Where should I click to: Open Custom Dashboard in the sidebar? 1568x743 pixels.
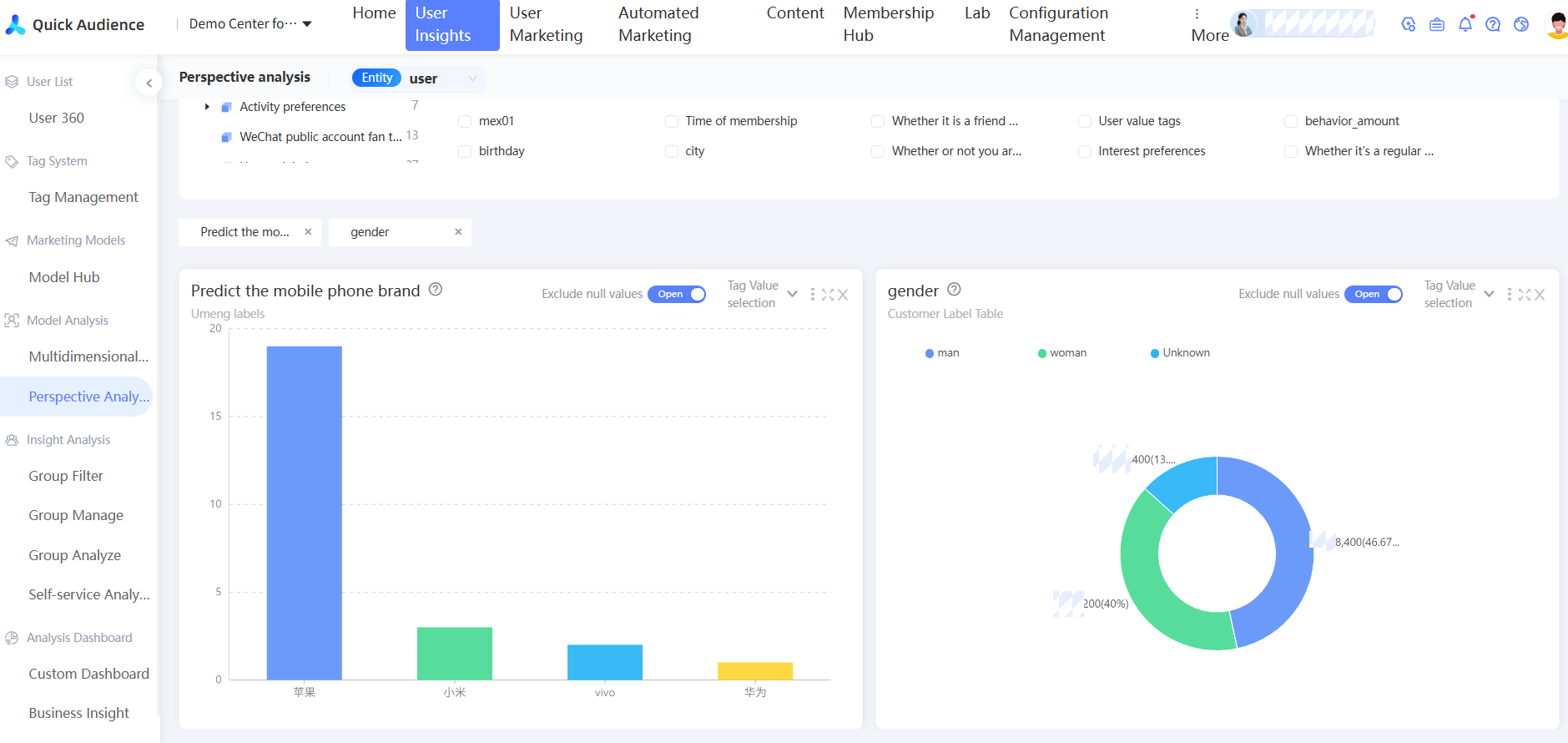pos(88,674)
